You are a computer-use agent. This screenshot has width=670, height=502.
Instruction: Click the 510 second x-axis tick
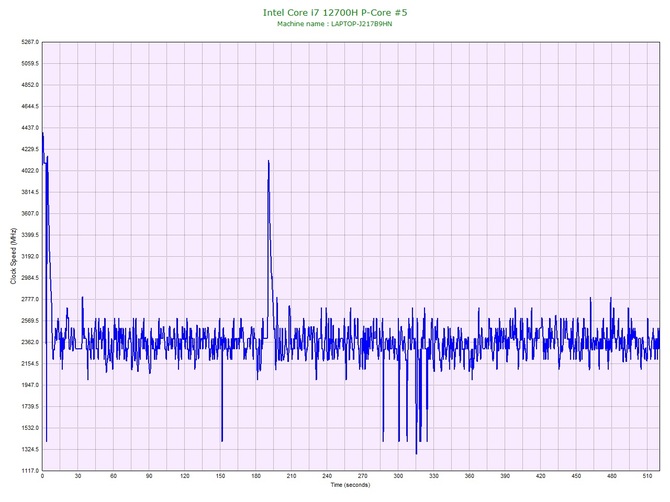(x=647, y=476)
